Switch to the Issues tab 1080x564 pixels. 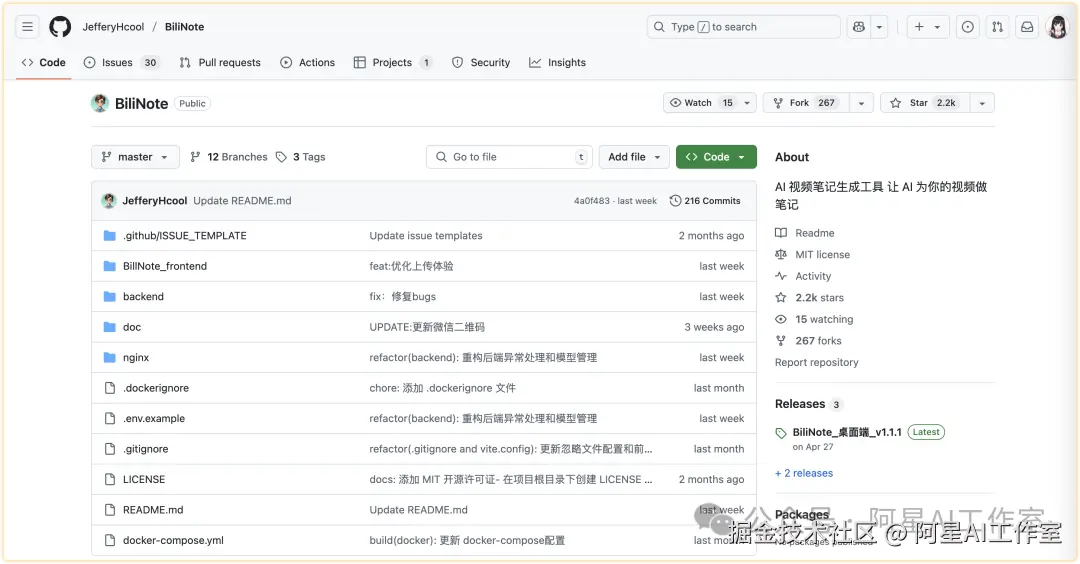point(121,62)
